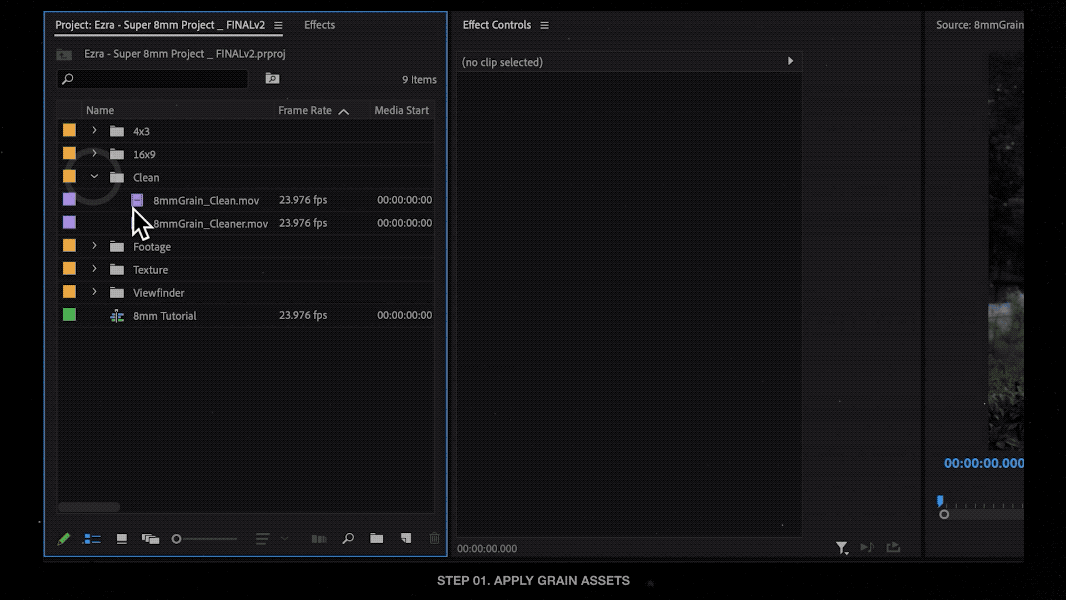The image size is (1066, 600).
Task: Click the Texture folder icon
Action: pyautogui.click(x=117, y=270)
